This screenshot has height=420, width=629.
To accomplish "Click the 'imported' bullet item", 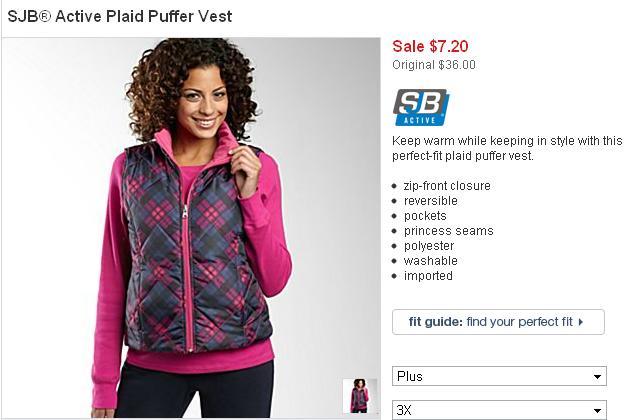I will pos(428,276).
